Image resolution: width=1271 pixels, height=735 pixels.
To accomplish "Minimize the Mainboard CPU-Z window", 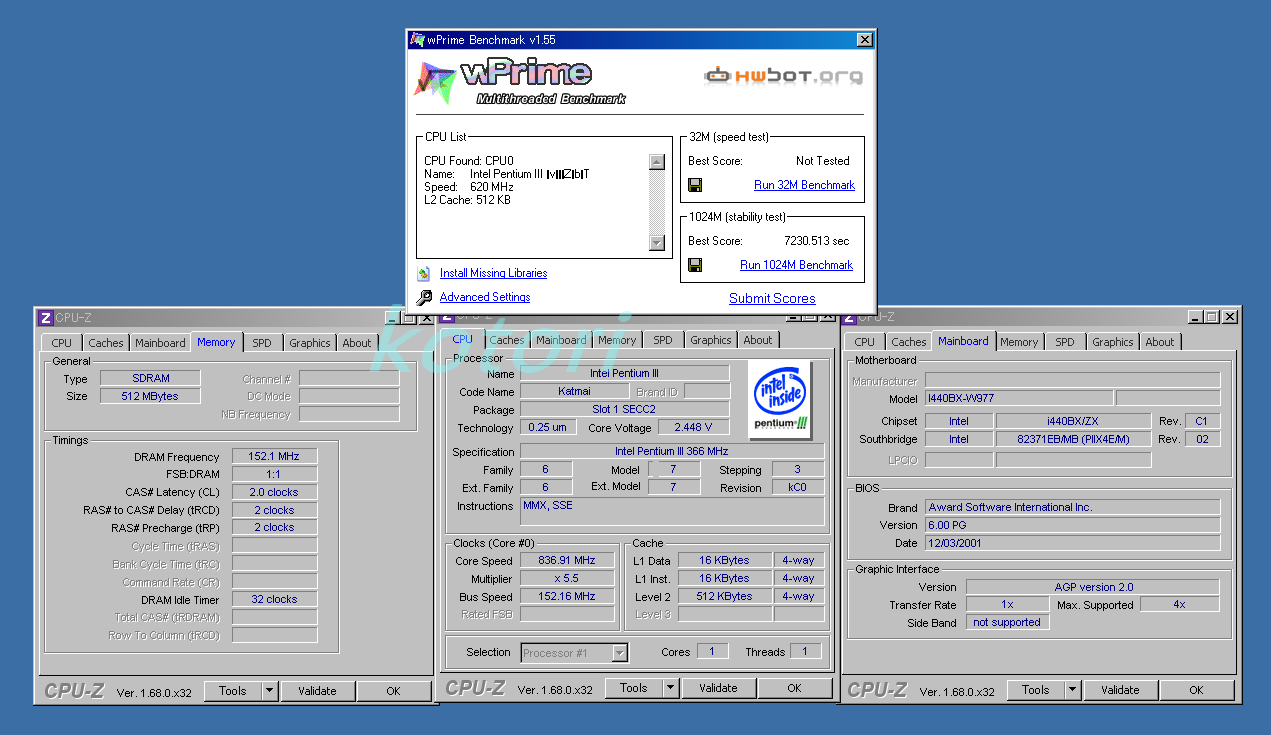I will point(1195,317).
